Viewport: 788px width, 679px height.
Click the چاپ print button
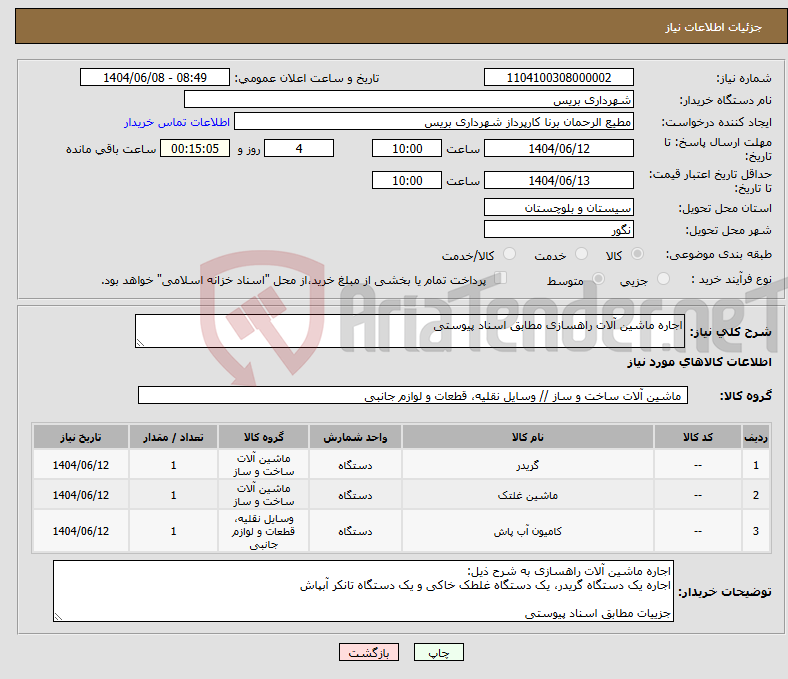(x=439, y=652)
